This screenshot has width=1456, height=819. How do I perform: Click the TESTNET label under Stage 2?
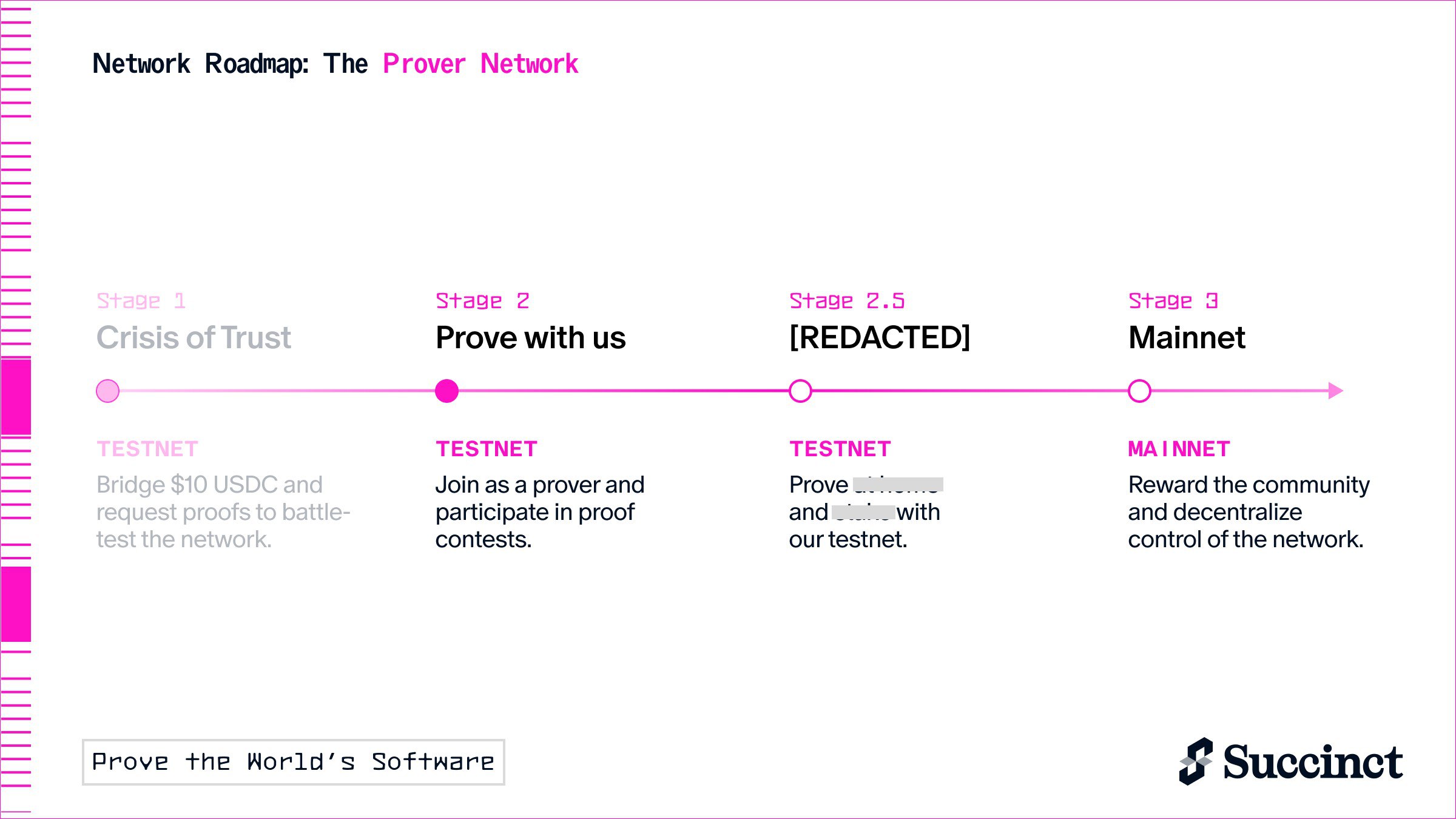click(x=487, y=449)
